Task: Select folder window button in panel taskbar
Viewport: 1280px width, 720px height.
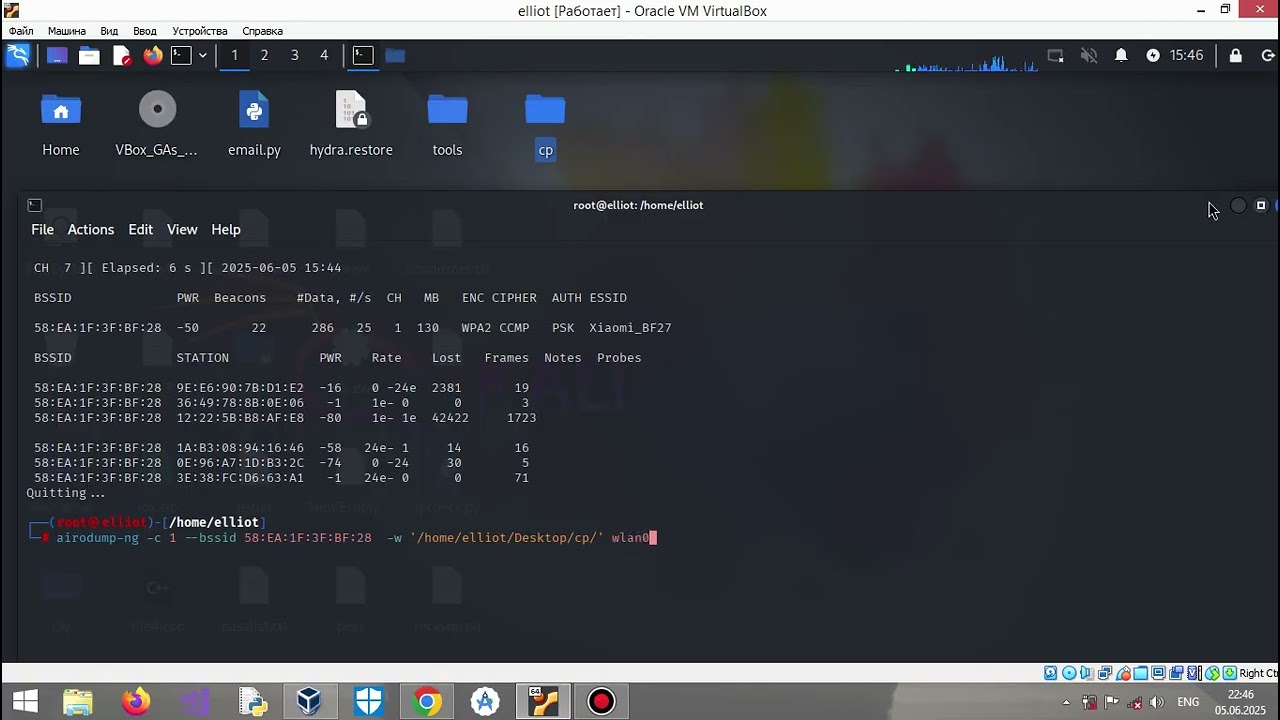Action: click(395, 55)
